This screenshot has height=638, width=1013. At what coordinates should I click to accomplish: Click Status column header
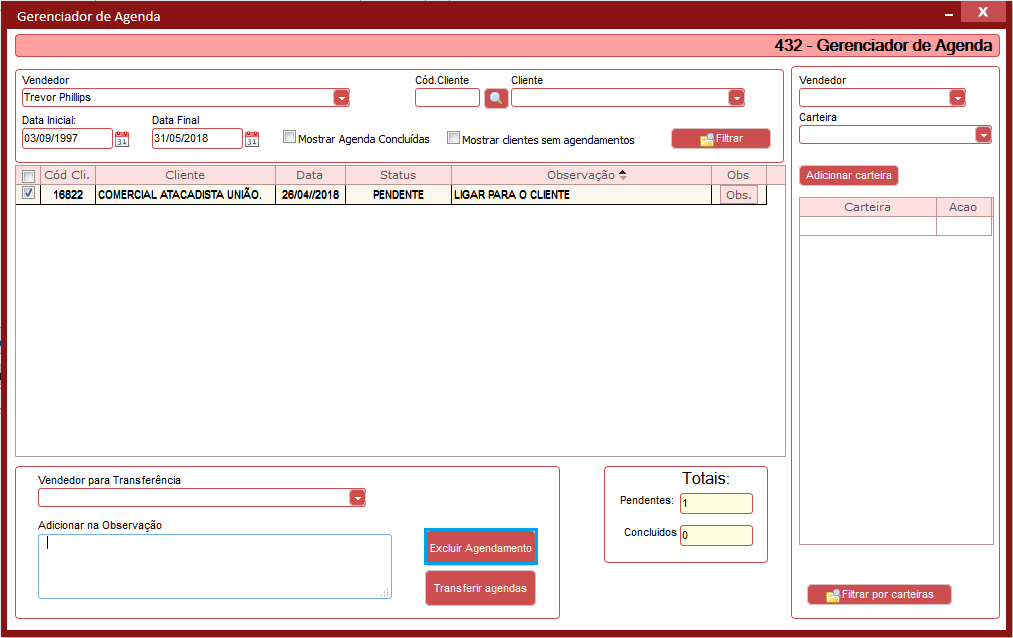click(x=398, y=175)
